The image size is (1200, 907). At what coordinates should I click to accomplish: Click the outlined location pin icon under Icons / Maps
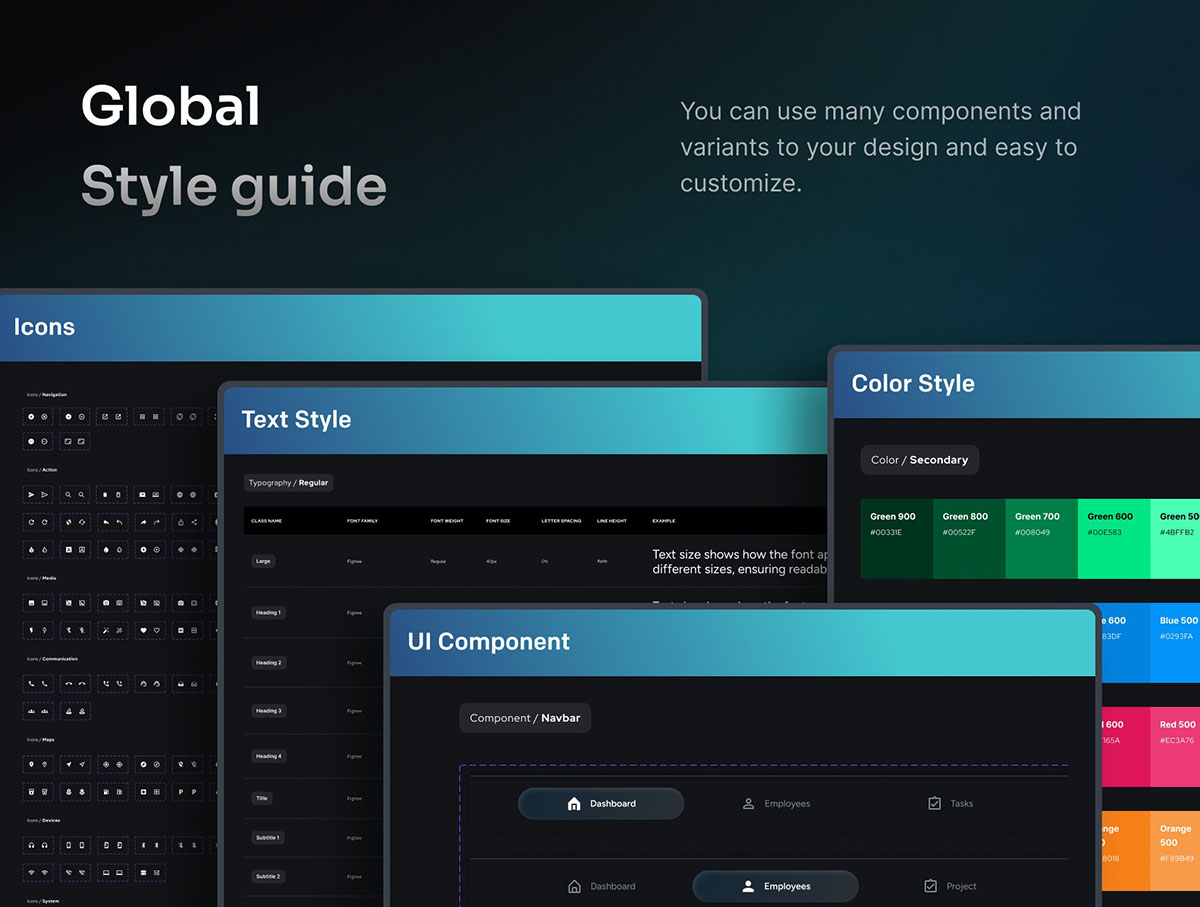(x=44, y=764)
